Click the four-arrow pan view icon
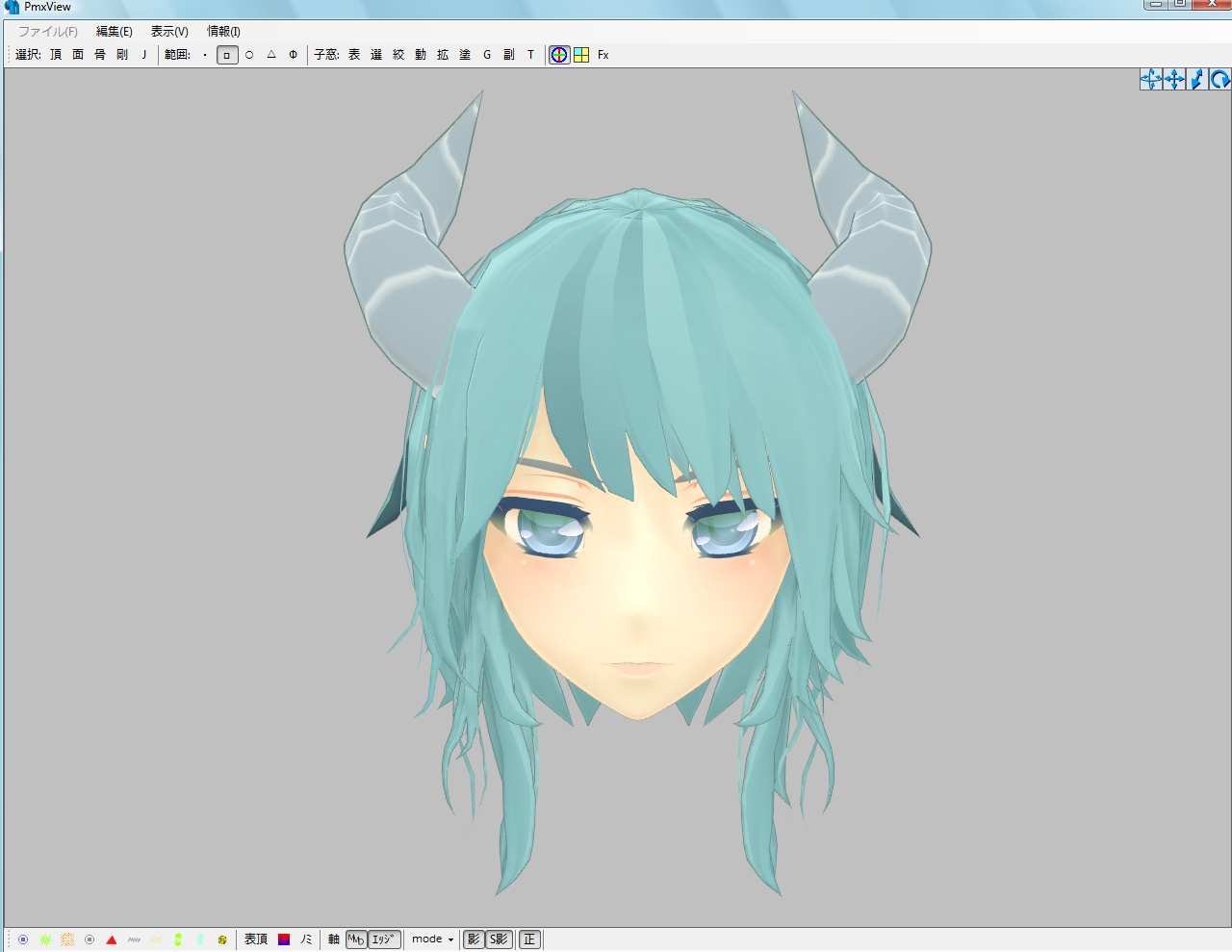 coord(1174,79)
